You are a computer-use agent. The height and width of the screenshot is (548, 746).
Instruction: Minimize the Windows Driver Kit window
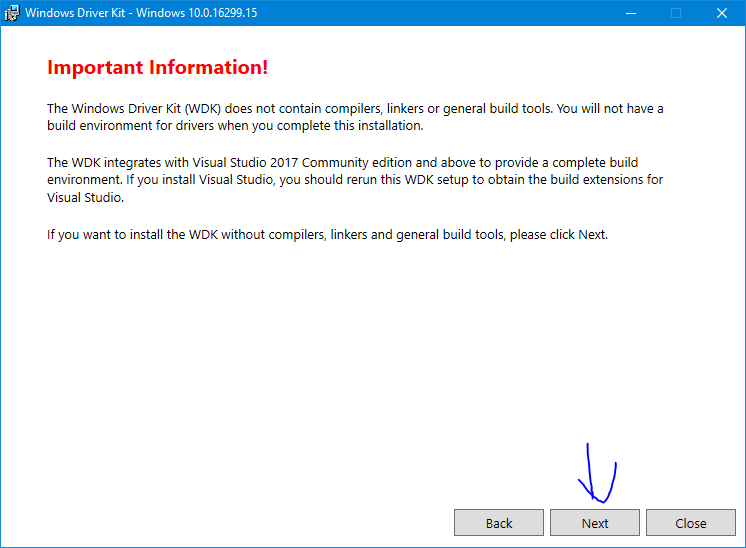(631, 13)
